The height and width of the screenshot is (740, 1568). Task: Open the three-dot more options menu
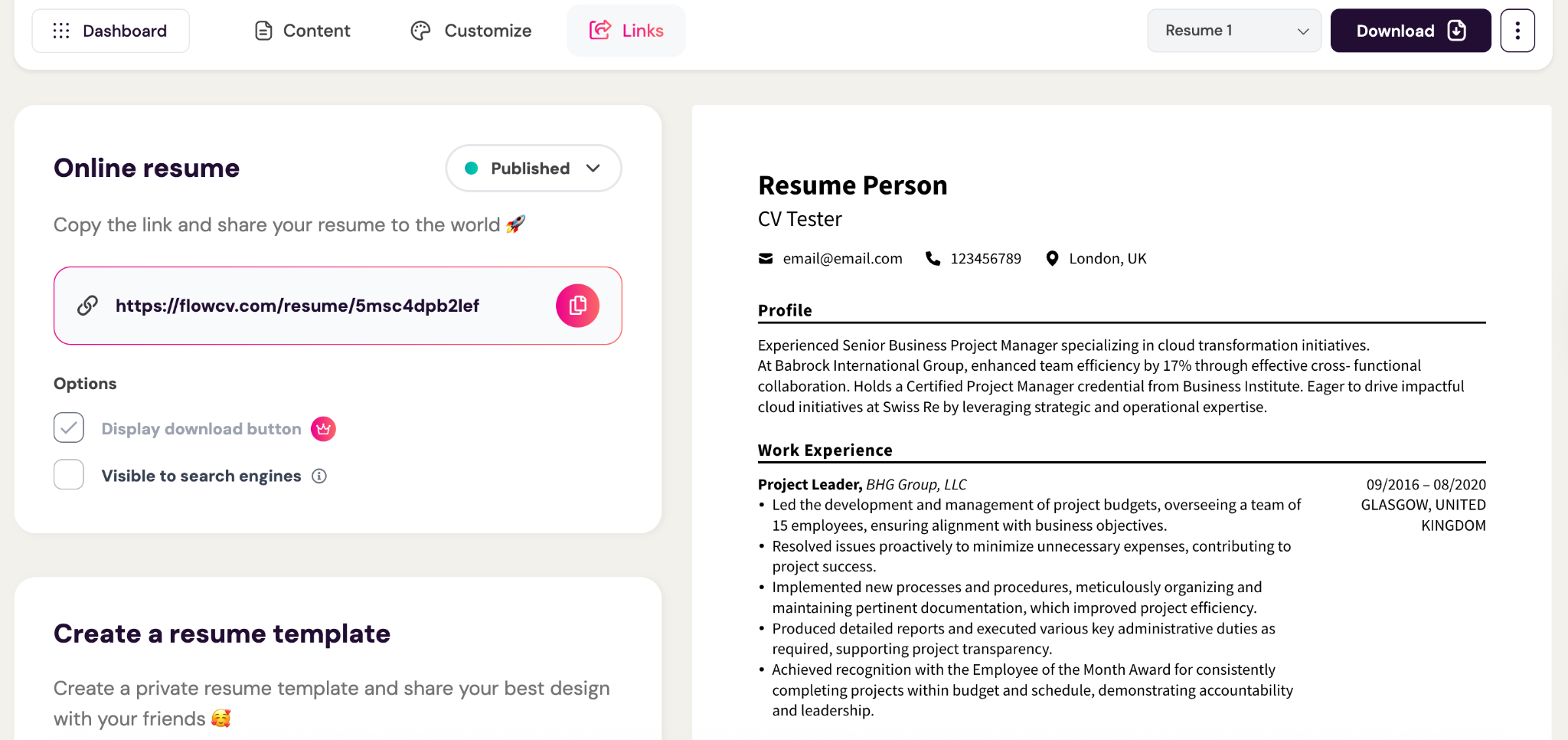(1517, 31)
